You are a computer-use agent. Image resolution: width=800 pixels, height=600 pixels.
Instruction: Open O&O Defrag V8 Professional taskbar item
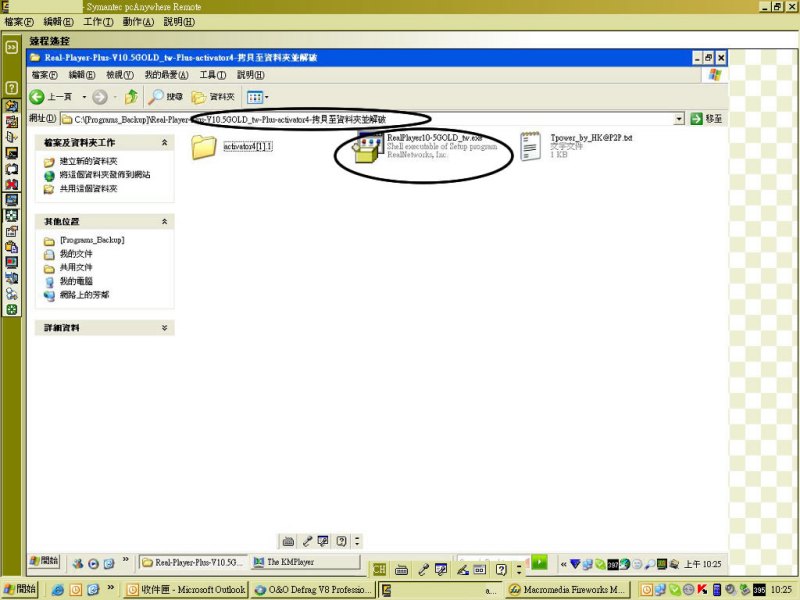click(x=313, y=590)
